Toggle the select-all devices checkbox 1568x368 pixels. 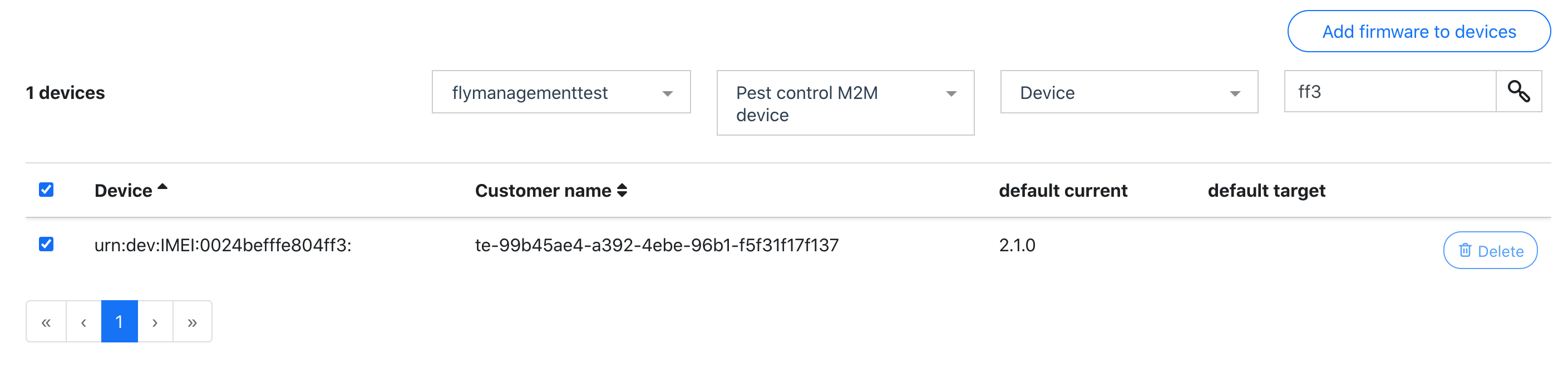[x=46, y=190]
